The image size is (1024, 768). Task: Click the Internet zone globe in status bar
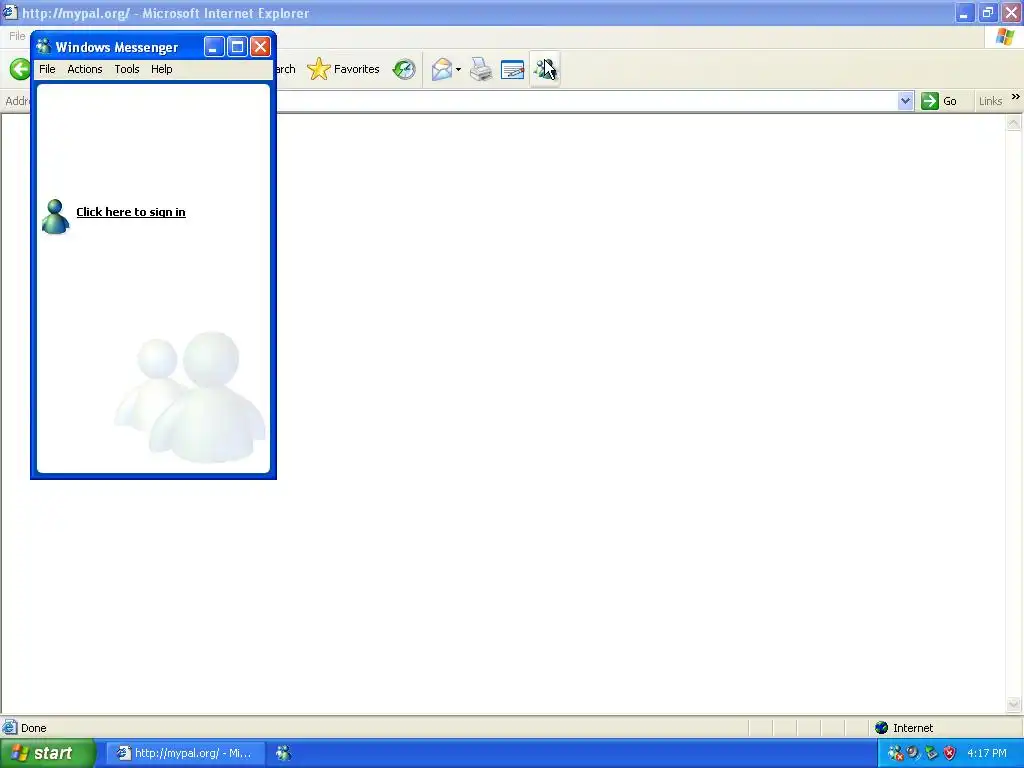coord(882,728)
